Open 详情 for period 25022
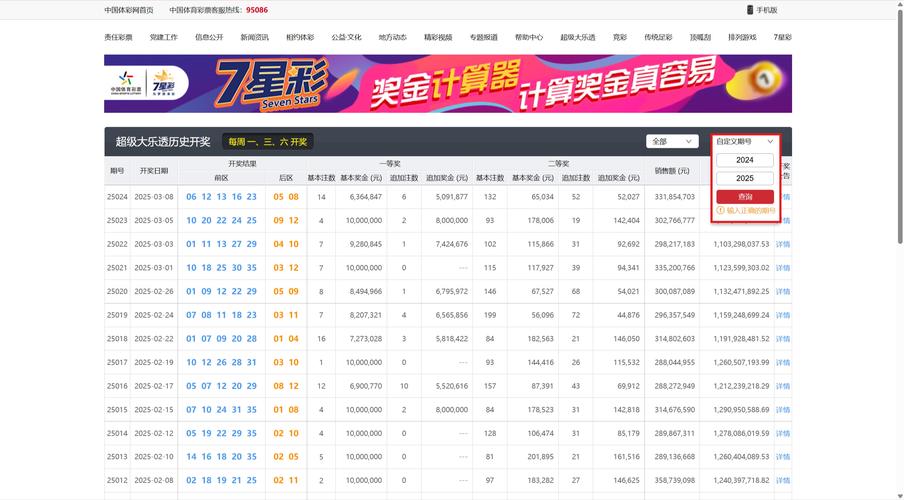Viewport: 904px width, 500px height. click(x=783, y=244)
